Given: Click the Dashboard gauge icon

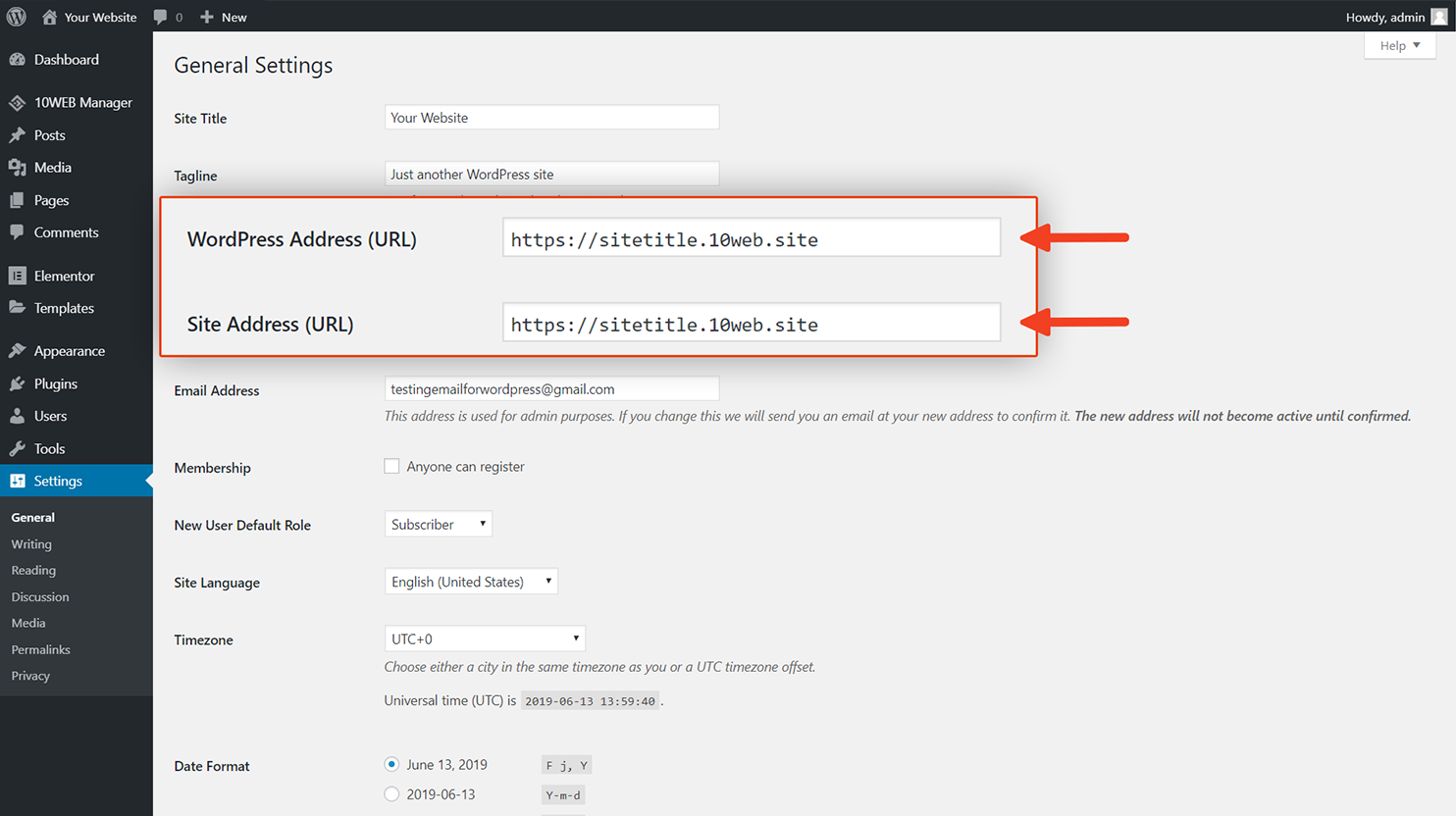Looking at the screenshot, I should pyautogui.click(x=17, y=59).
